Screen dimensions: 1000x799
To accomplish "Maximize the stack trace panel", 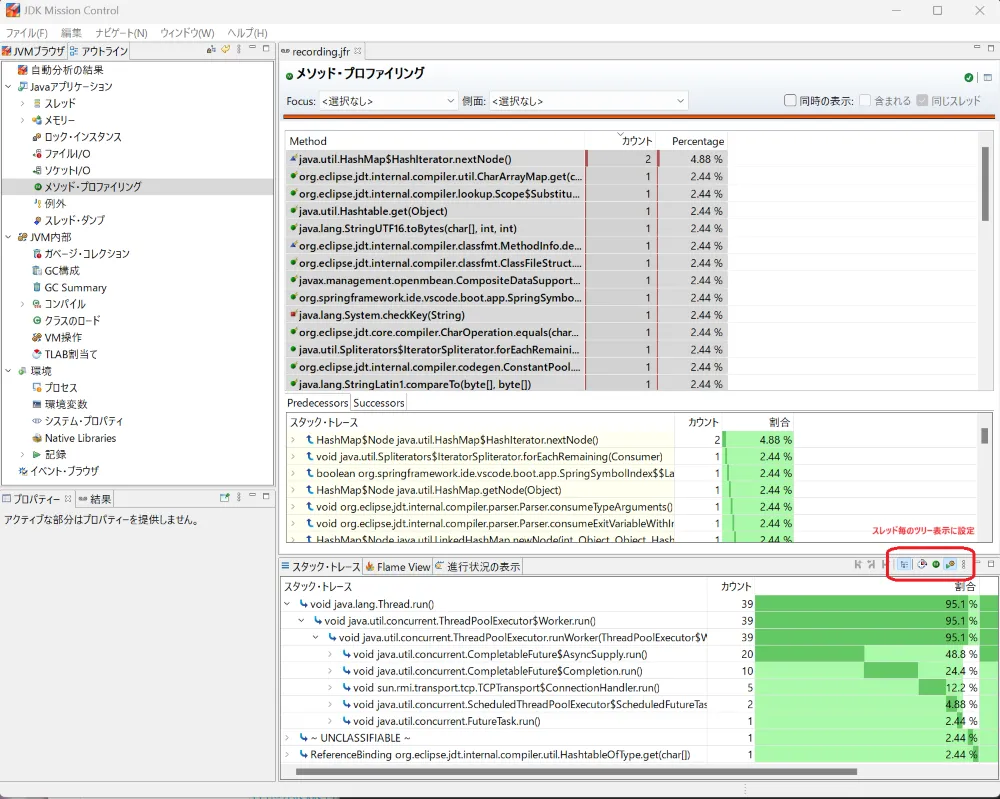I will 990,564.
